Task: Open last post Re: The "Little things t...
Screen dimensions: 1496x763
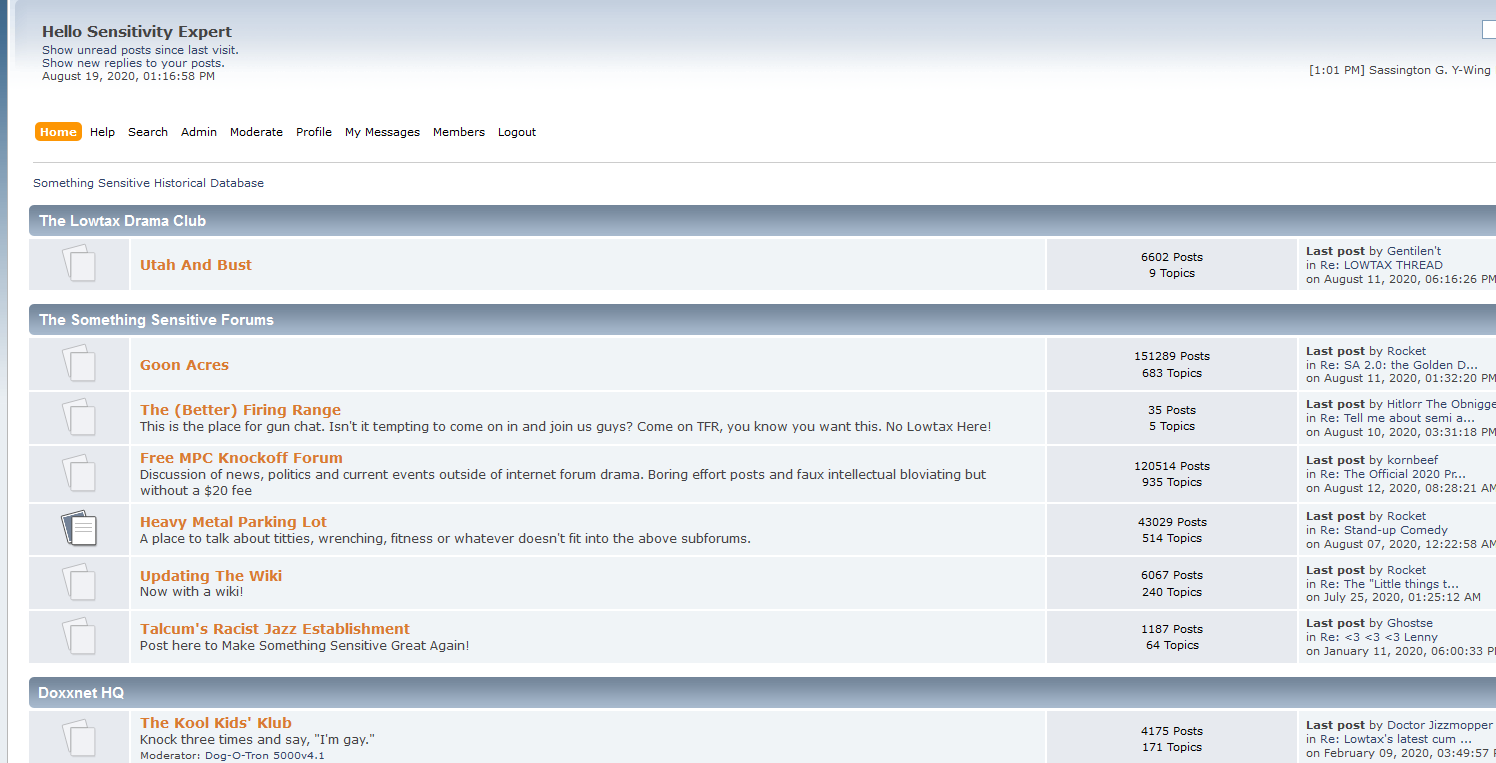Action: 1389,584
